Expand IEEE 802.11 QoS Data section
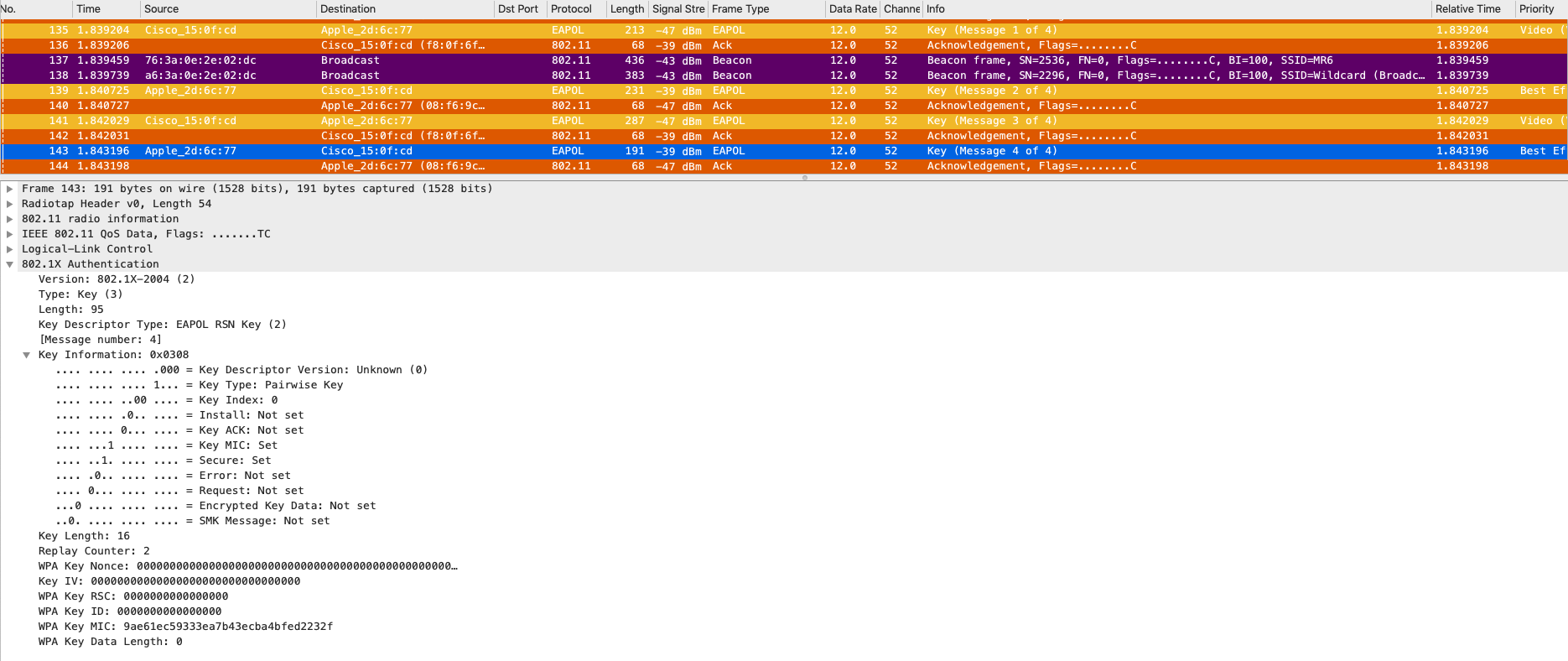The height and width of the screenshot is (661, 1568). pyautogui.click(x=10, y=234)
